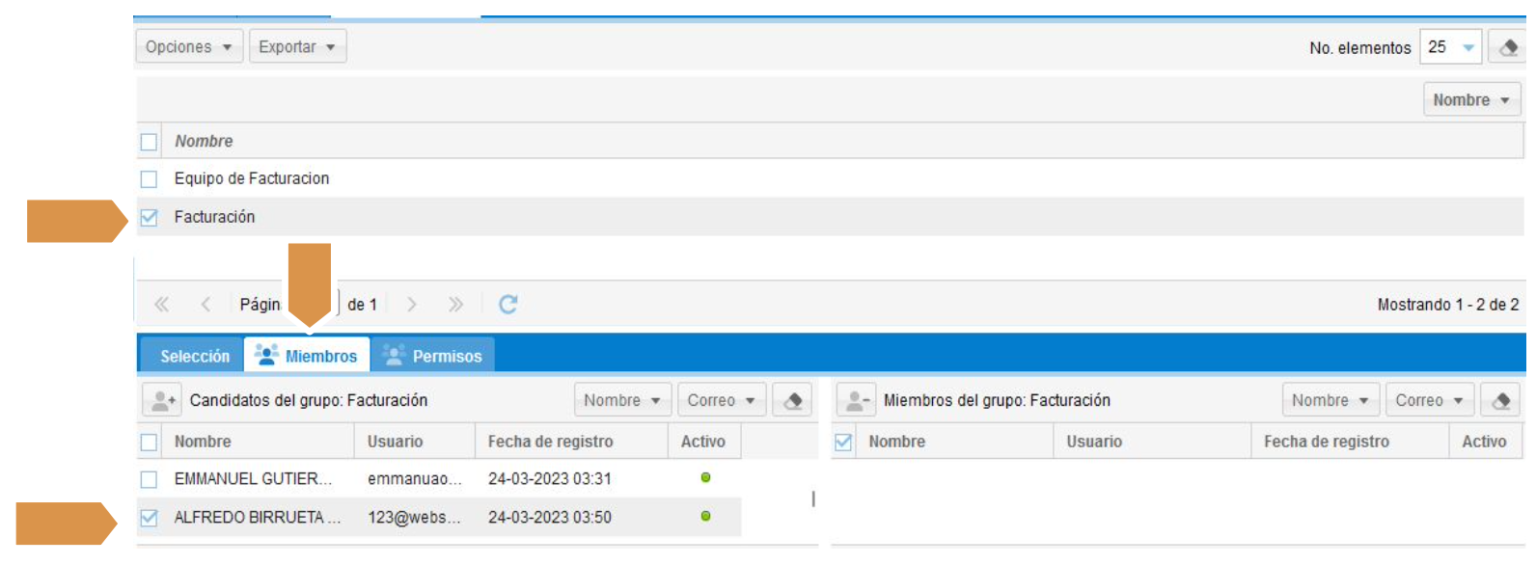Switch to the Selección tab
Viewport: 1536px width, 565px height.
click(195, 356)
